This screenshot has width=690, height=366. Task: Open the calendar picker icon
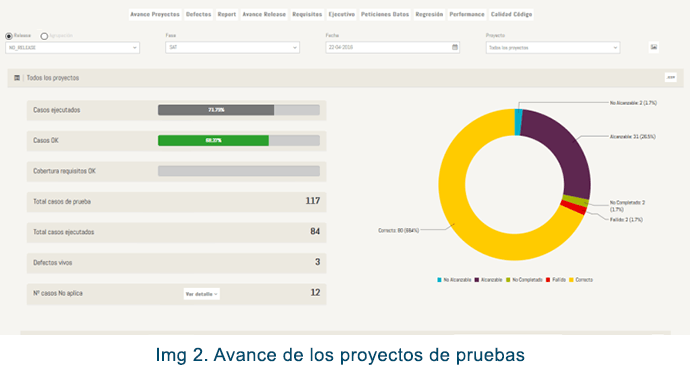coord(455,47)
